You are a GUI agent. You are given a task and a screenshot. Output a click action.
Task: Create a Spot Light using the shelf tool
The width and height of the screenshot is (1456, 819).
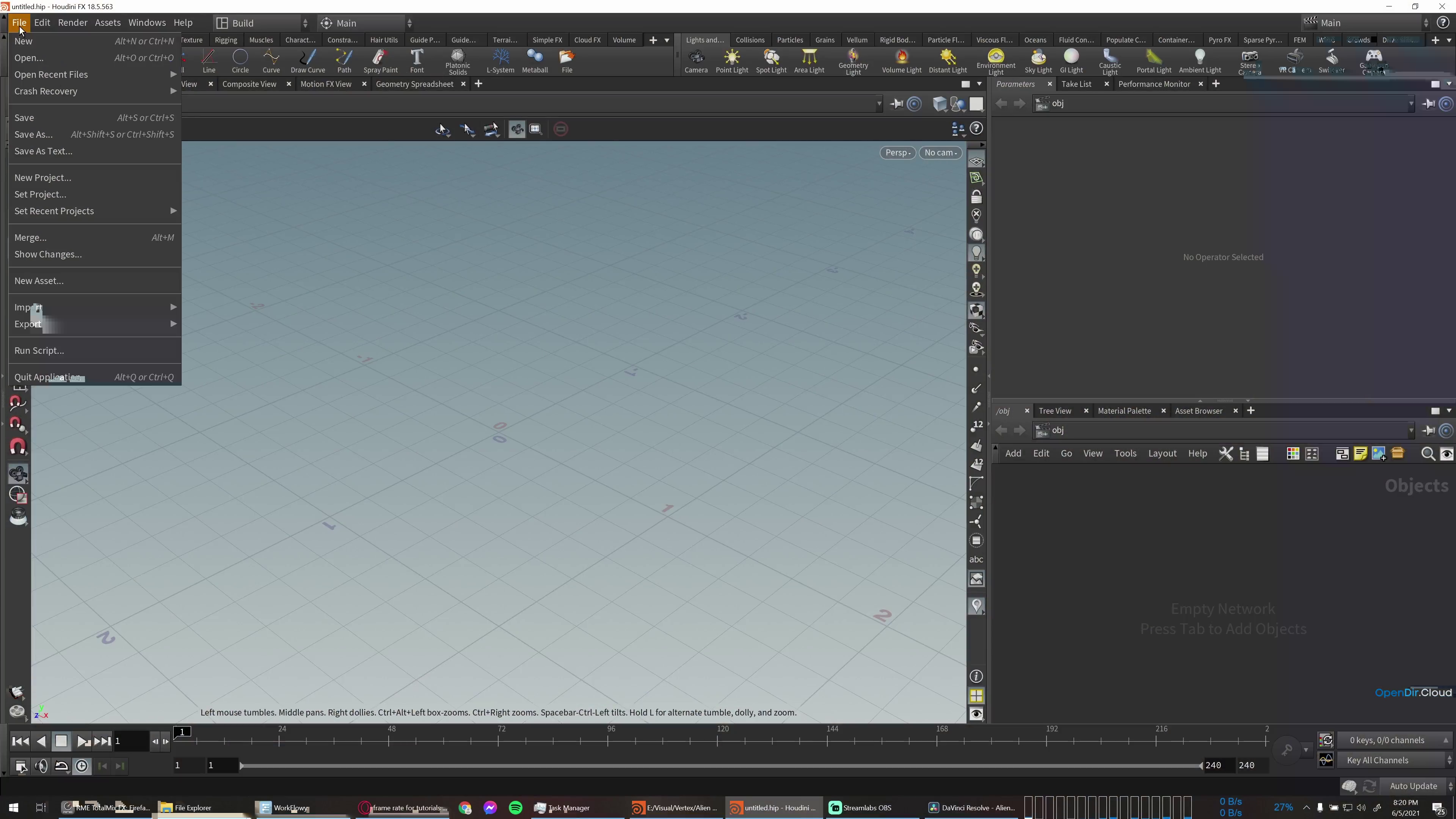(x=770, y=61)
